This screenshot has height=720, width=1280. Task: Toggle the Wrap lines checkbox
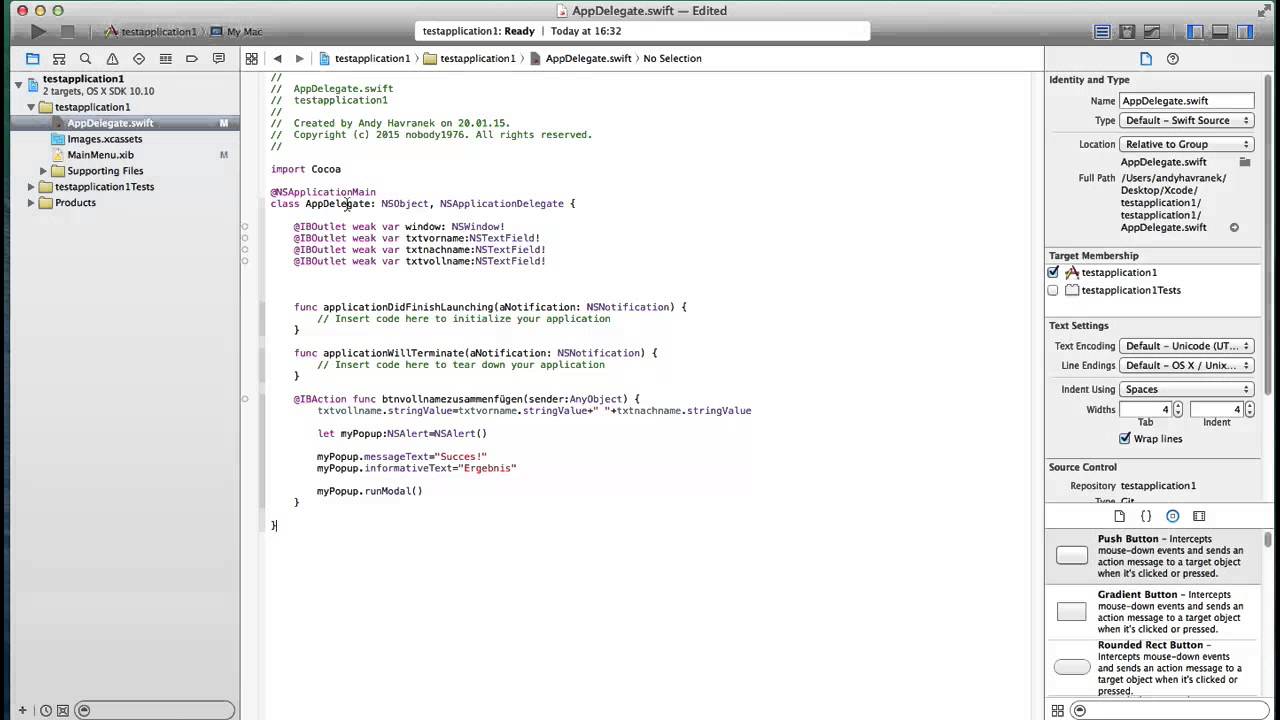[x=1125, y=438]
